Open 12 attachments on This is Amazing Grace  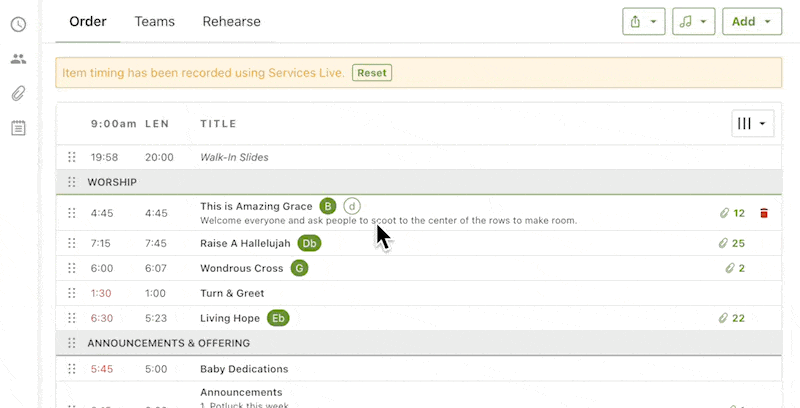point(732,213)
